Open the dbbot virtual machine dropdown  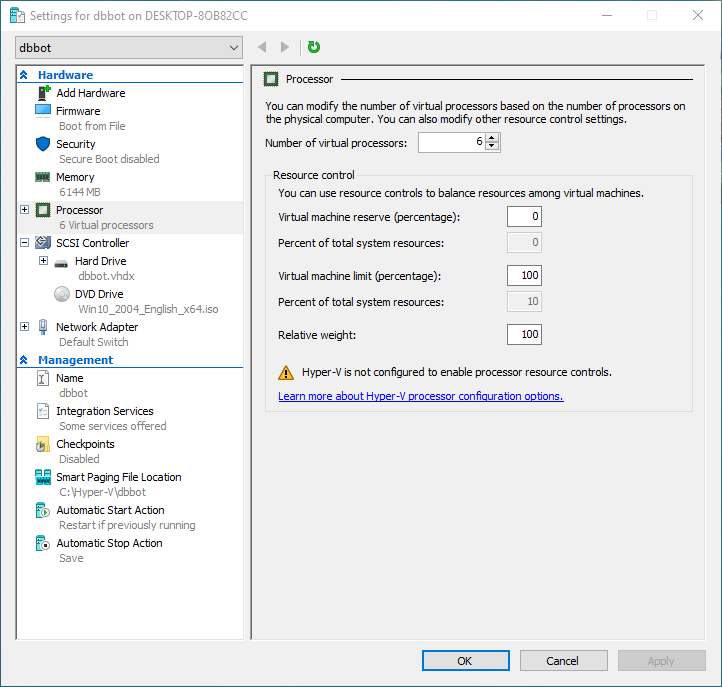129,48
